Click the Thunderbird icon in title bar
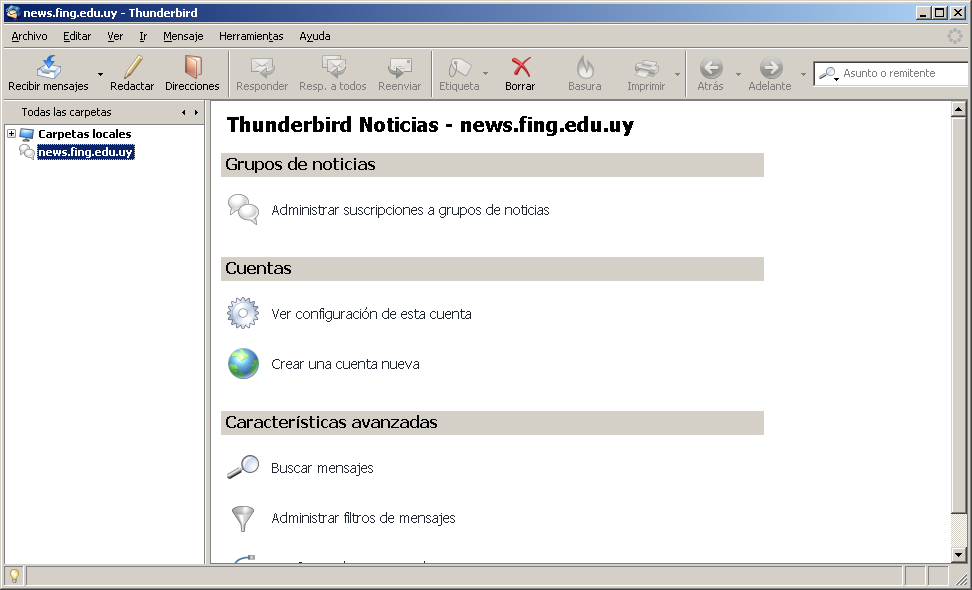972x590 pixels. [x=12, y=12]
